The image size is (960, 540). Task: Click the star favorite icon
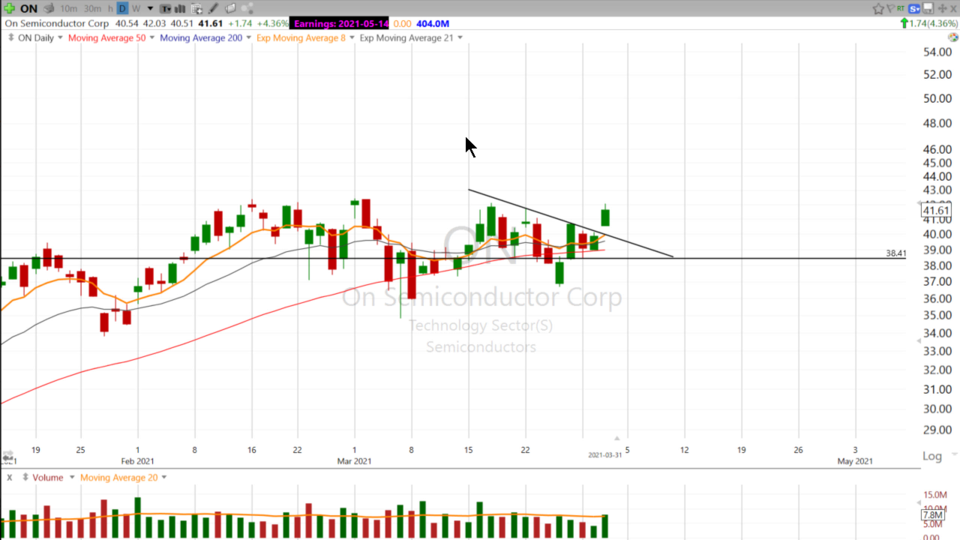click(x=878, y=9)
